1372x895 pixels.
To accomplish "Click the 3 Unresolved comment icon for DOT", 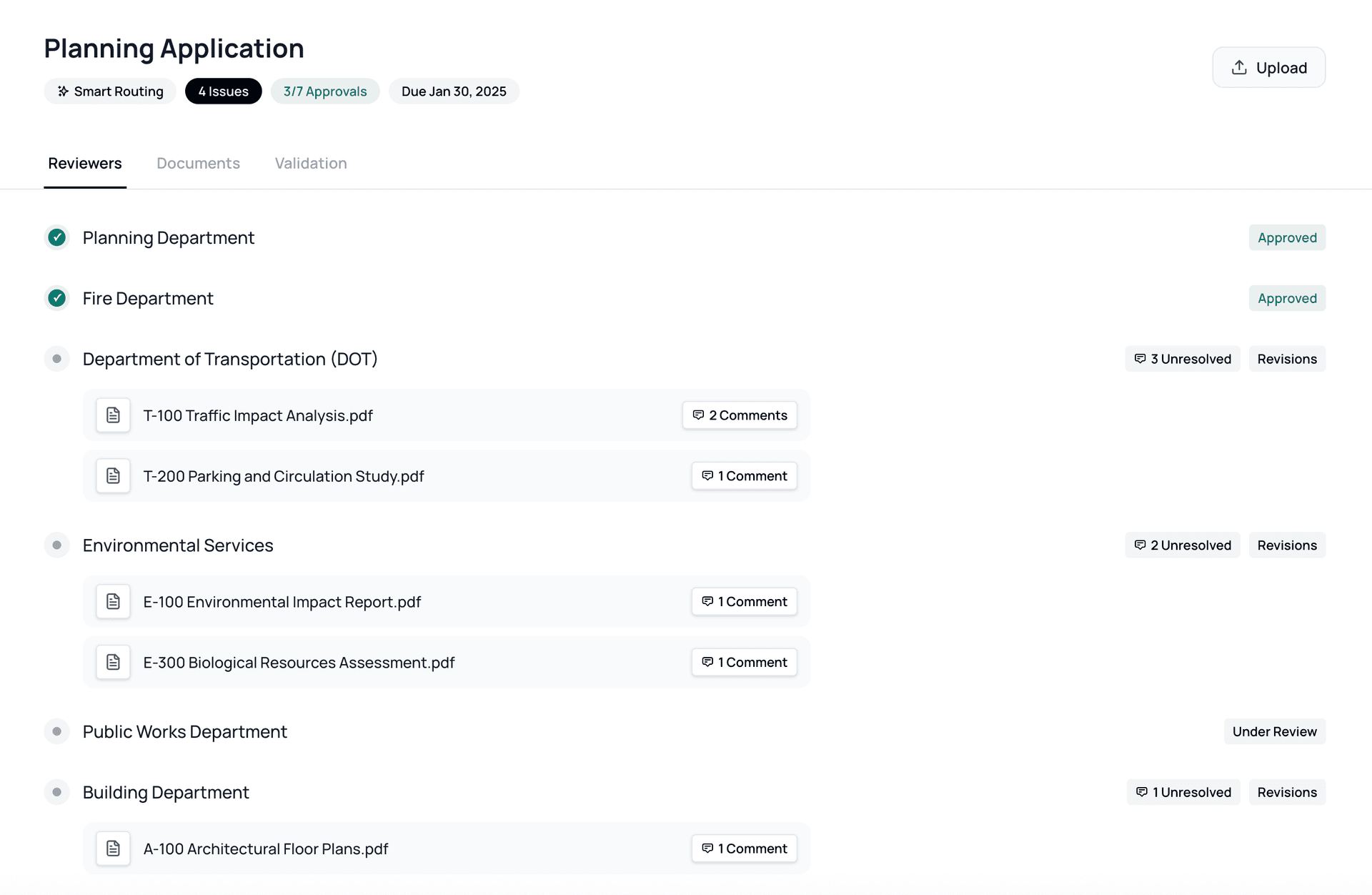I will pos(1140,359).
